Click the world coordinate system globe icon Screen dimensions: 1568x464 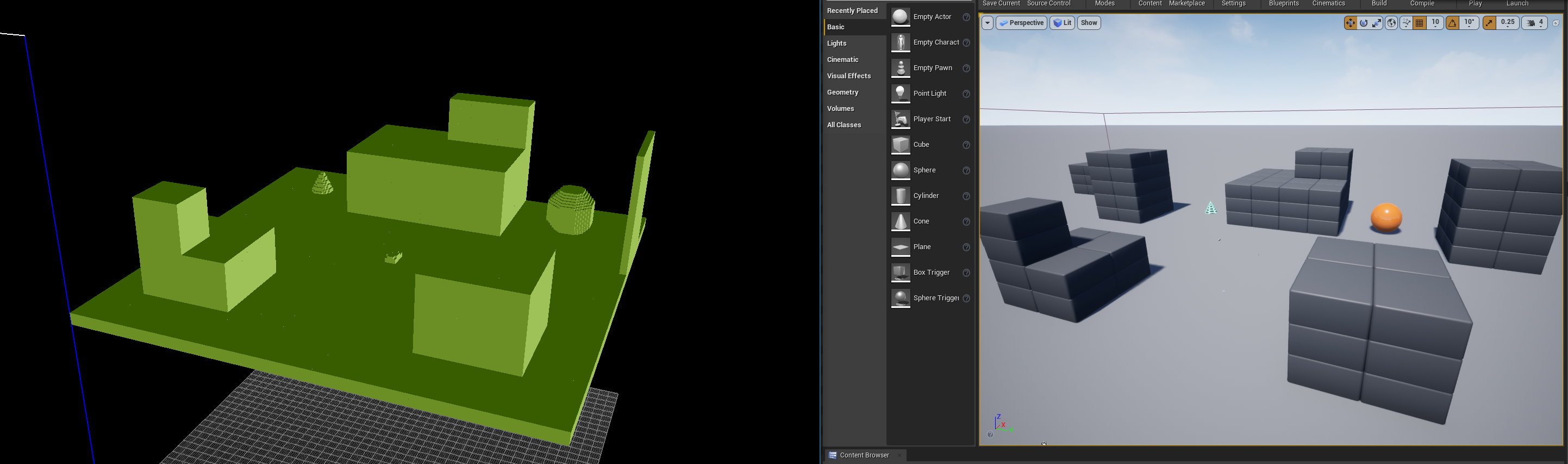coord(1391,23)
